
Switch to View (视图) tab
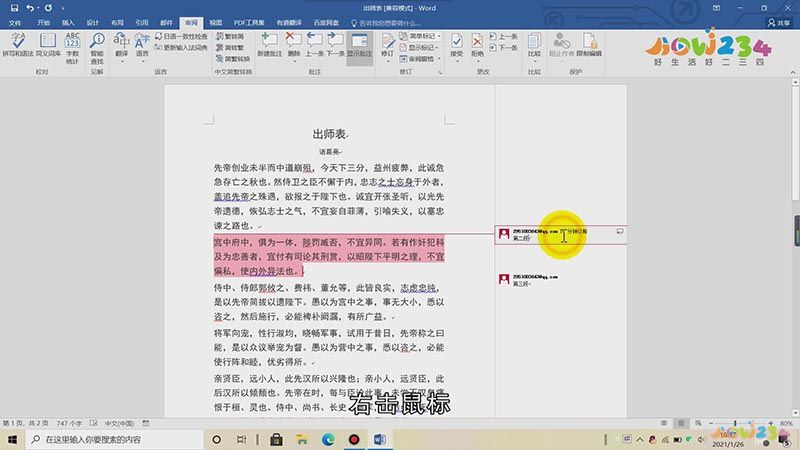(x=216, y=23)
